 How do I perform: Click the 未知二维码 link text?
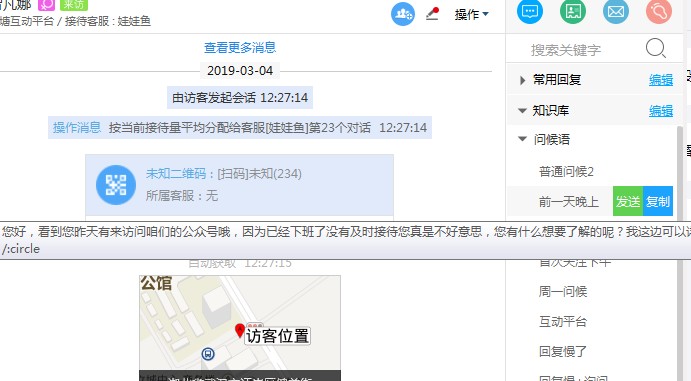pos(176,174)
